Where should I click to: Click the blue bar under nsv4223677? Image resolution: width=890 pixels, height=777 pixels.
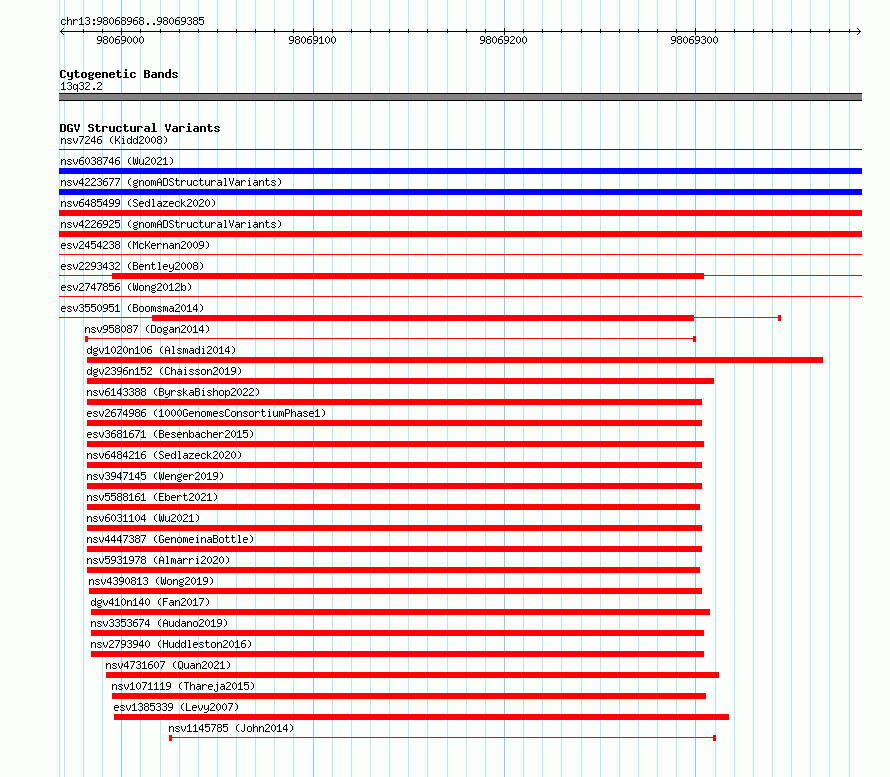point(460,192)
